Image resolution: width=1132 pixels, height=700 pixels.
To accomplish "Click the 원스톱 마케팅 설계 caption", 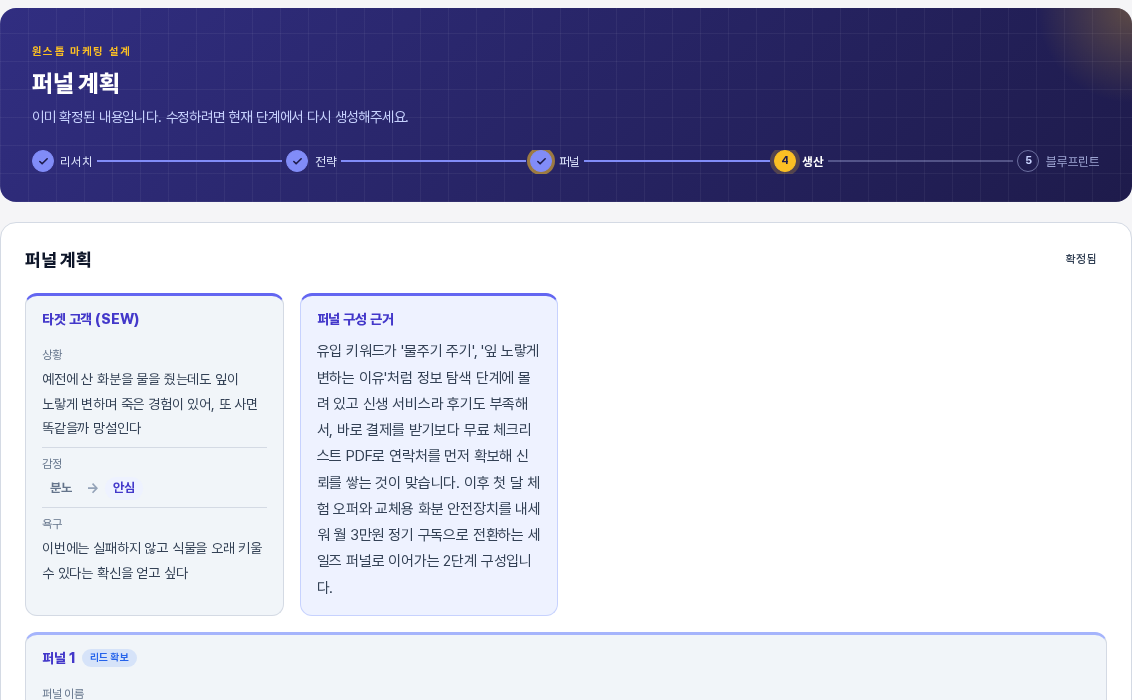I will (81, 51).
